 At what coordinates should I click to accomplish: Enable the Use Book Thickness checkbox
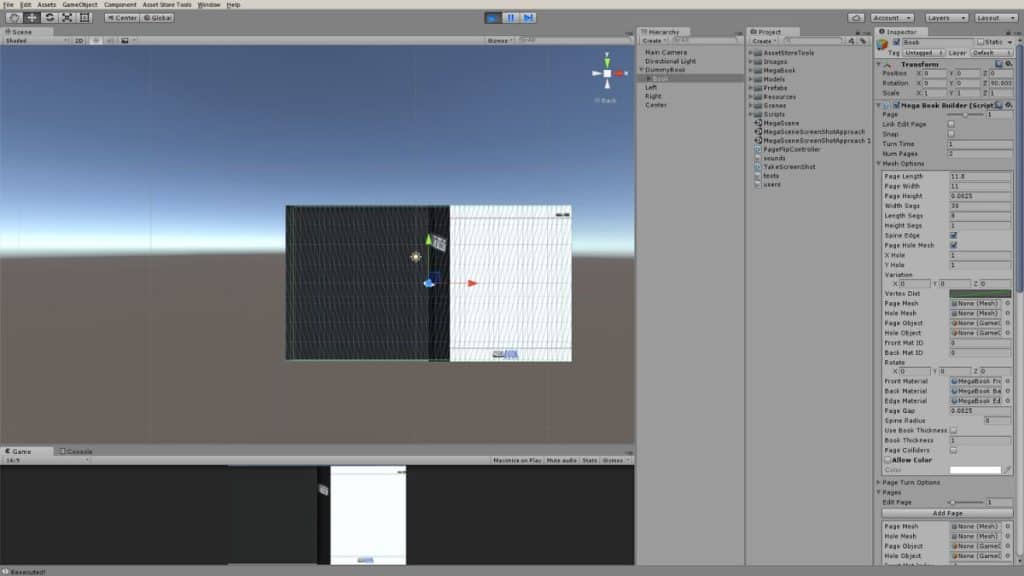[x=953, y=430]
